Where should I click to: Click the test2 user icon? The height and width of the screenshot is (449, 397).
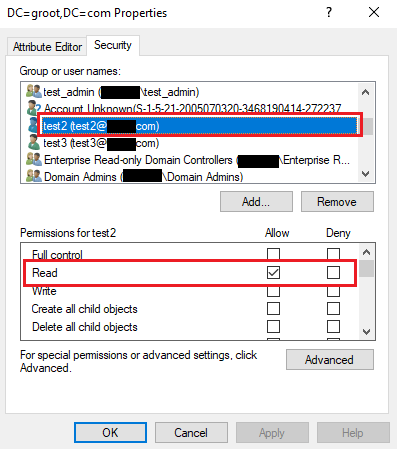33,125
